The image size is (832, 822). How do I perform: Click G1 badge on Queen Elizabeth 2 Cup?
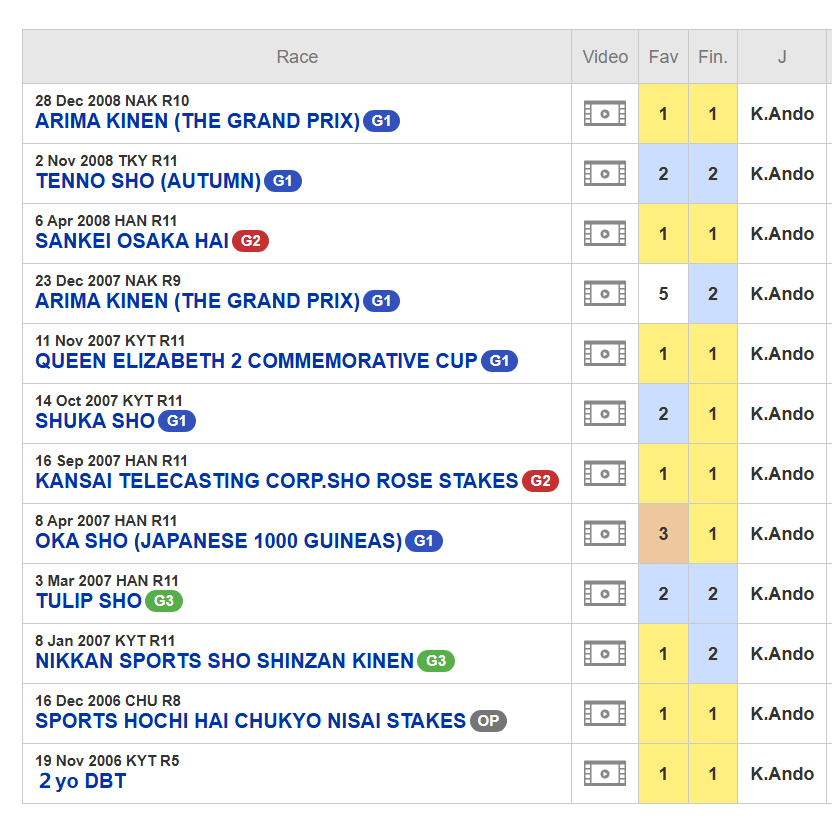pyautogui.click(x=499, y=361)
